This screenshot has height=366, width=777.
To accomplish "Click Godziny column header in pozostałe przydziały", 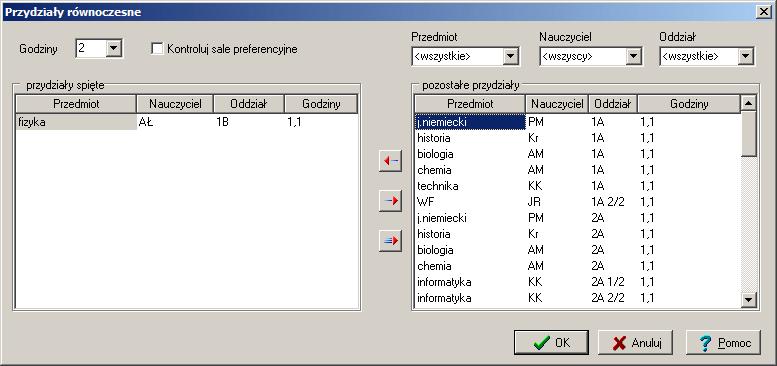I will pyautogui.click(x=689, y=104).
